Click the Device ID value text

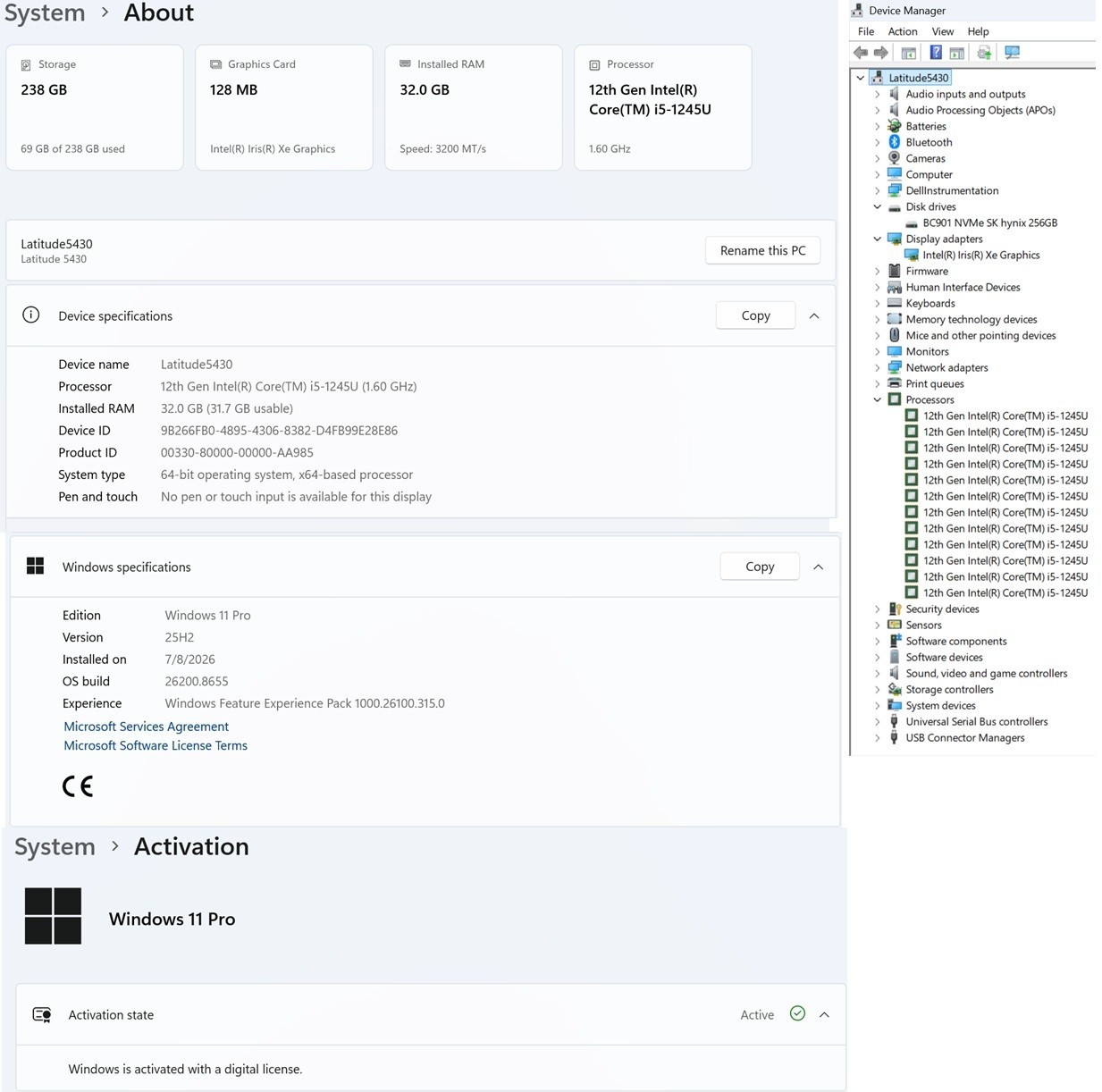click(x=279, y=431)
